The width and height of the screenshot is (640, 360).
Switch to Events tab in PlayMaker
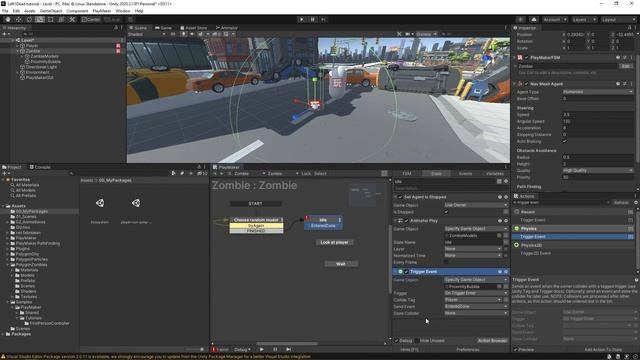(x=465, y=173)
